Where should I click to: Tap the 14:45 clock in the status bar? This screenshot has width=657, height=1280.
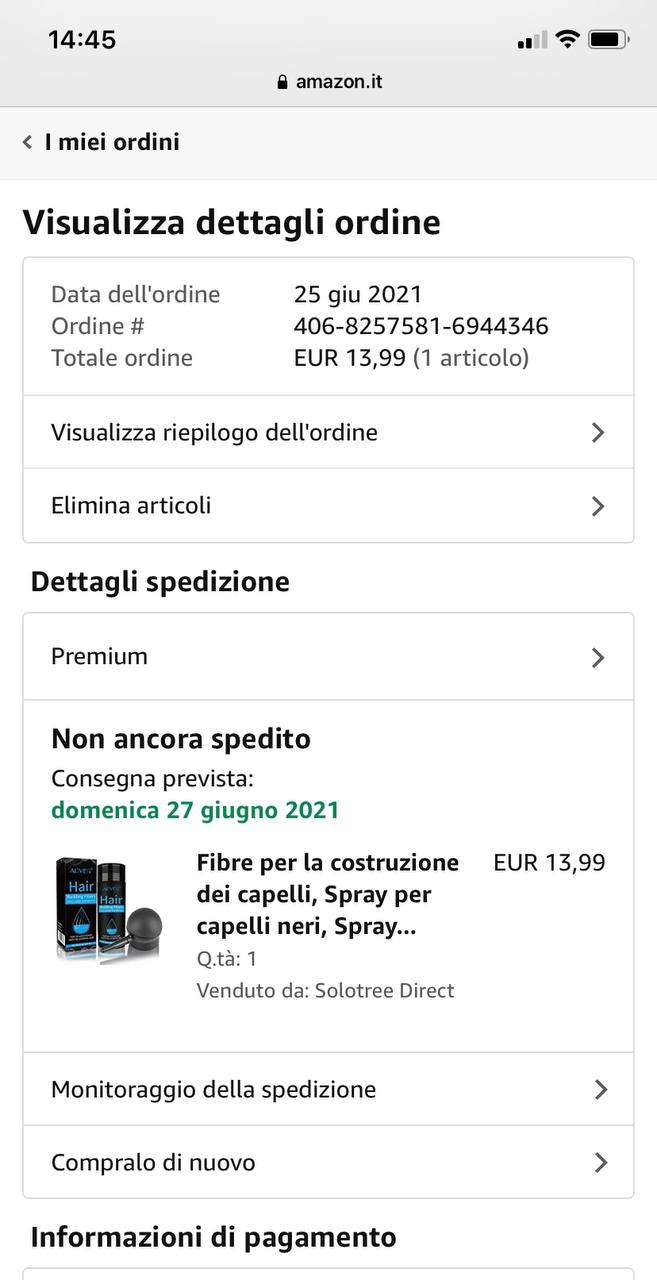(x=82, y=40)
